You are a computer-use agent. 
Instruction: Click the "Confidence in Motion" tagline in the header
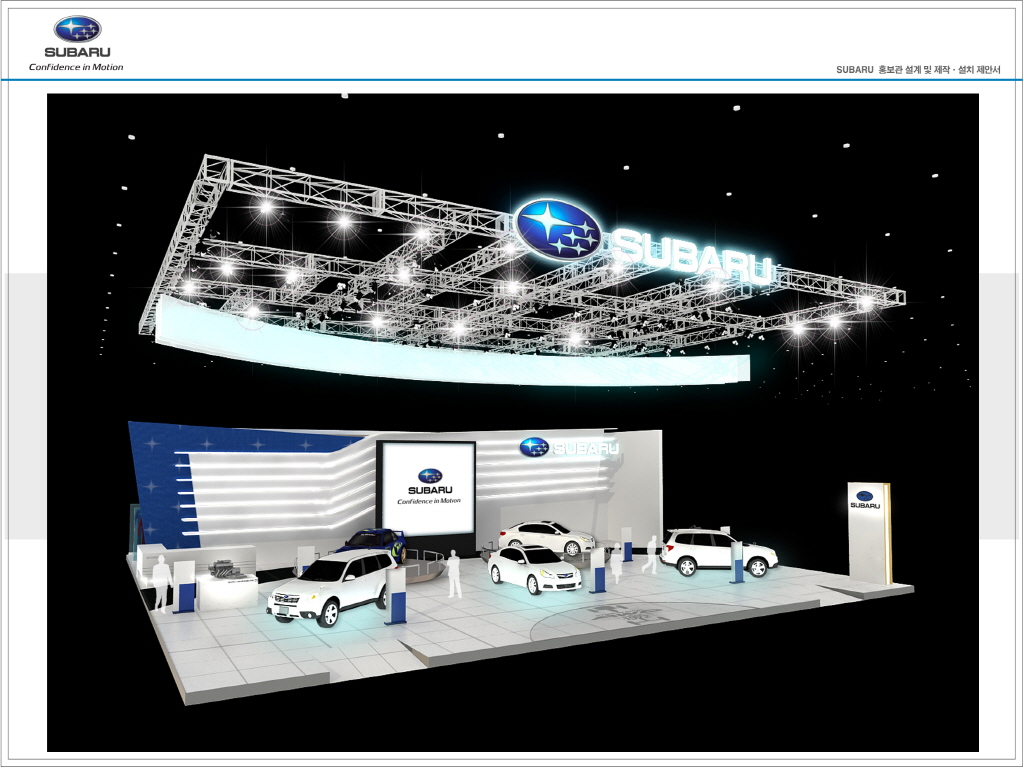point(76,67)
